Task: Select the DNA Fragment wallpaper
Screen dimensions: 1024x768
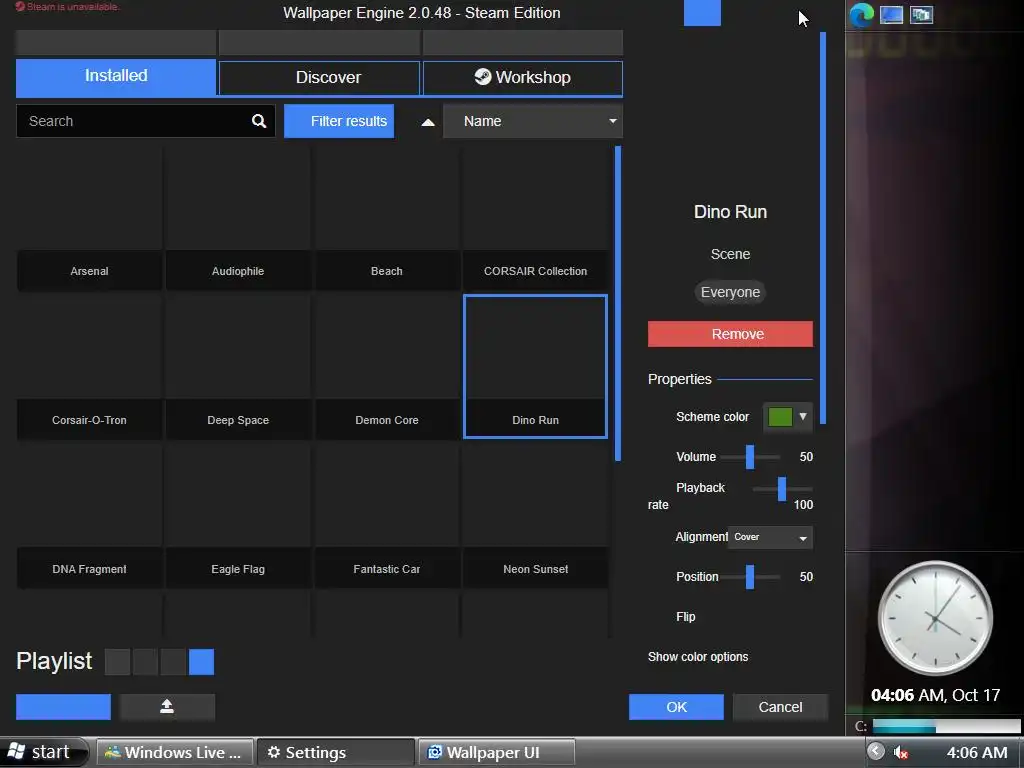Action: tap(89, 515)
